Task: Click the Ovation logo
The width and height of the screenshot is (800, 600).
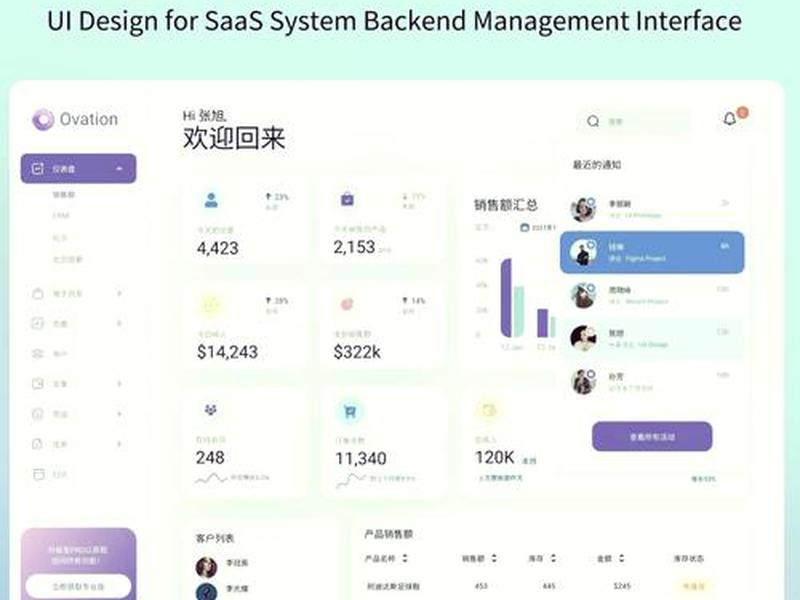Action: [75, 119]
